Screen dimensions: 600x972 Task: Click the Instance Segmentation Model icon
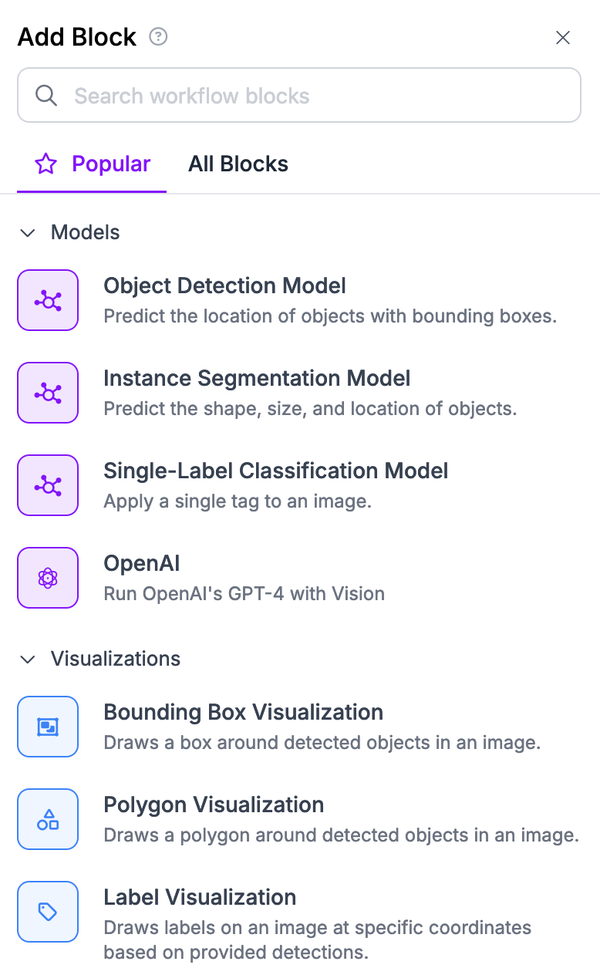point(47,392)
